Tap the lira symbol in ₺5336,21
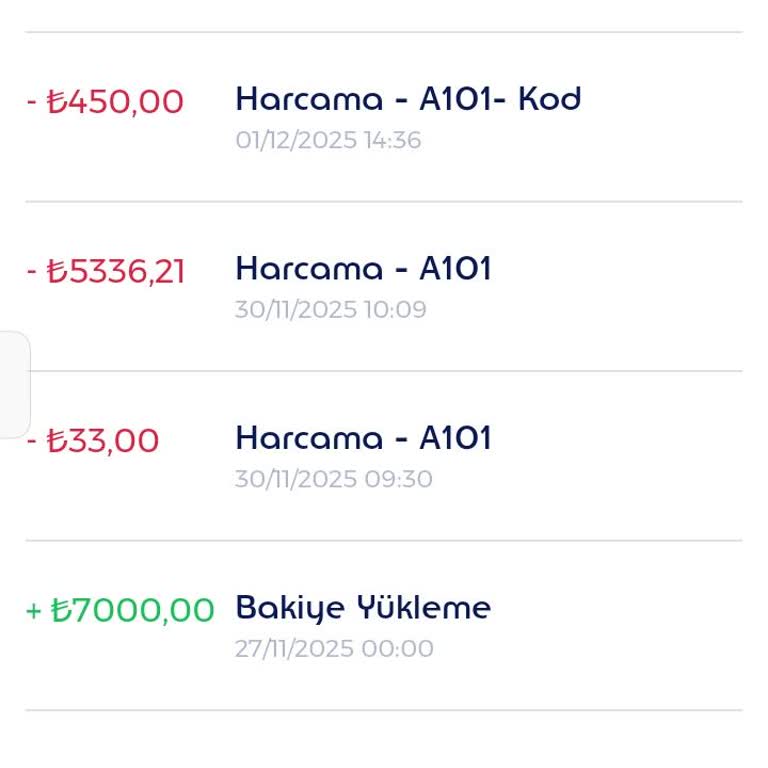Viewport: 768px width, 768px height. 56,271
